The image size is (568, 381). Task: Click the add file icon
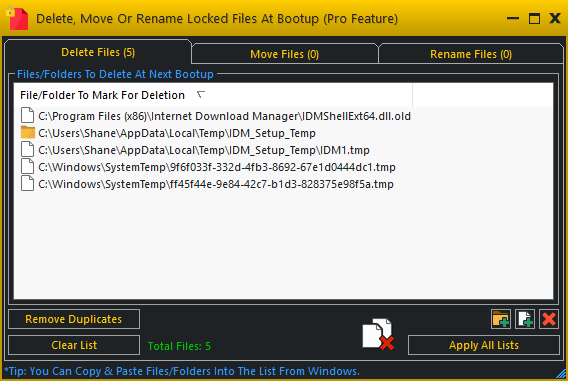tap(525, 319)
